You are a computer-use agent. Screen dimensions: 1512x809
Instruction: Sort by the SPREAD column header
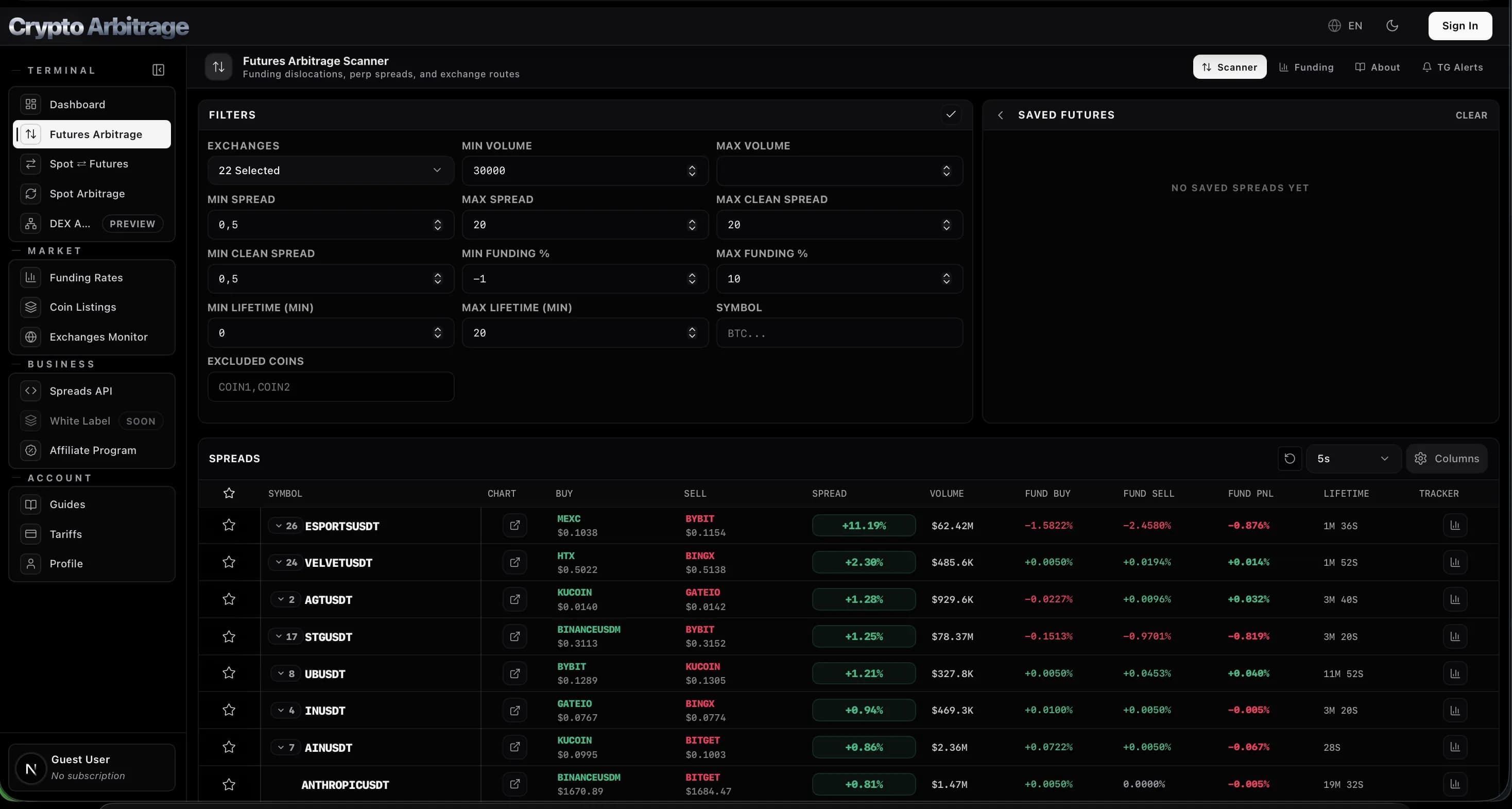coord(829,494)
